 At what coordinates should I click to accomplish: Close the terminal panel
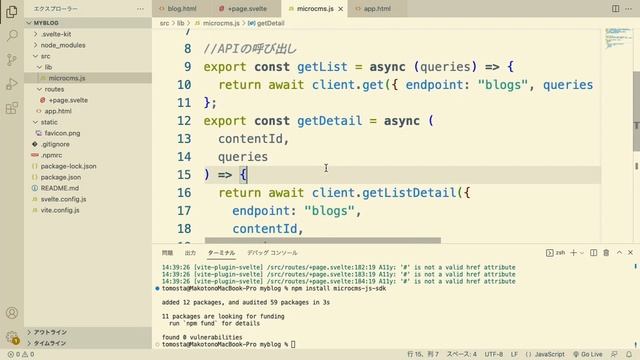(631, 253)
